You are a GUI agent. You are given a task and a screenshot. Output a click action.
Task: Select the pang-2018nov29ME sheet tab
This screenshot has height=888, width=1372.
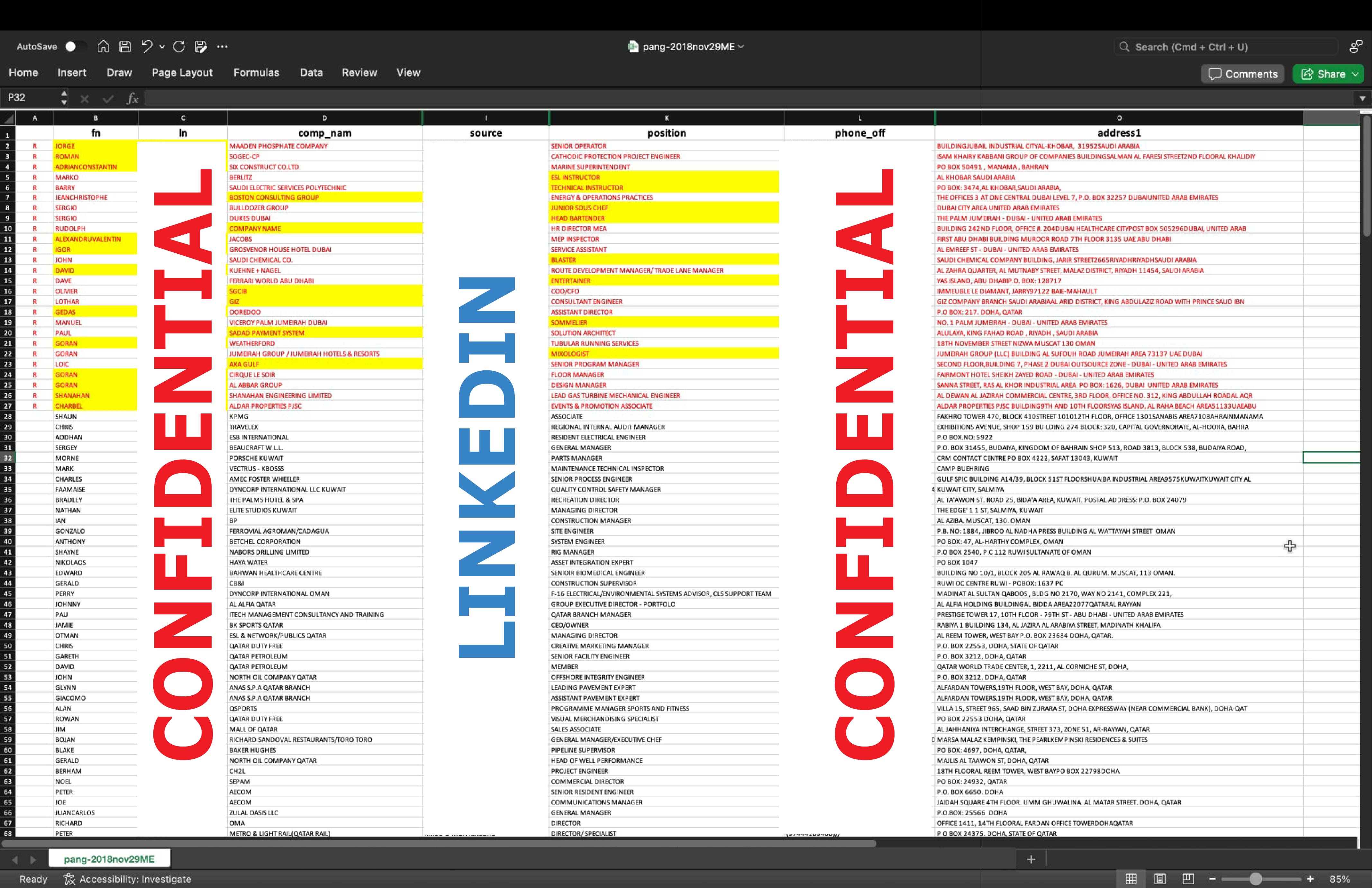[x=109, y=859]
